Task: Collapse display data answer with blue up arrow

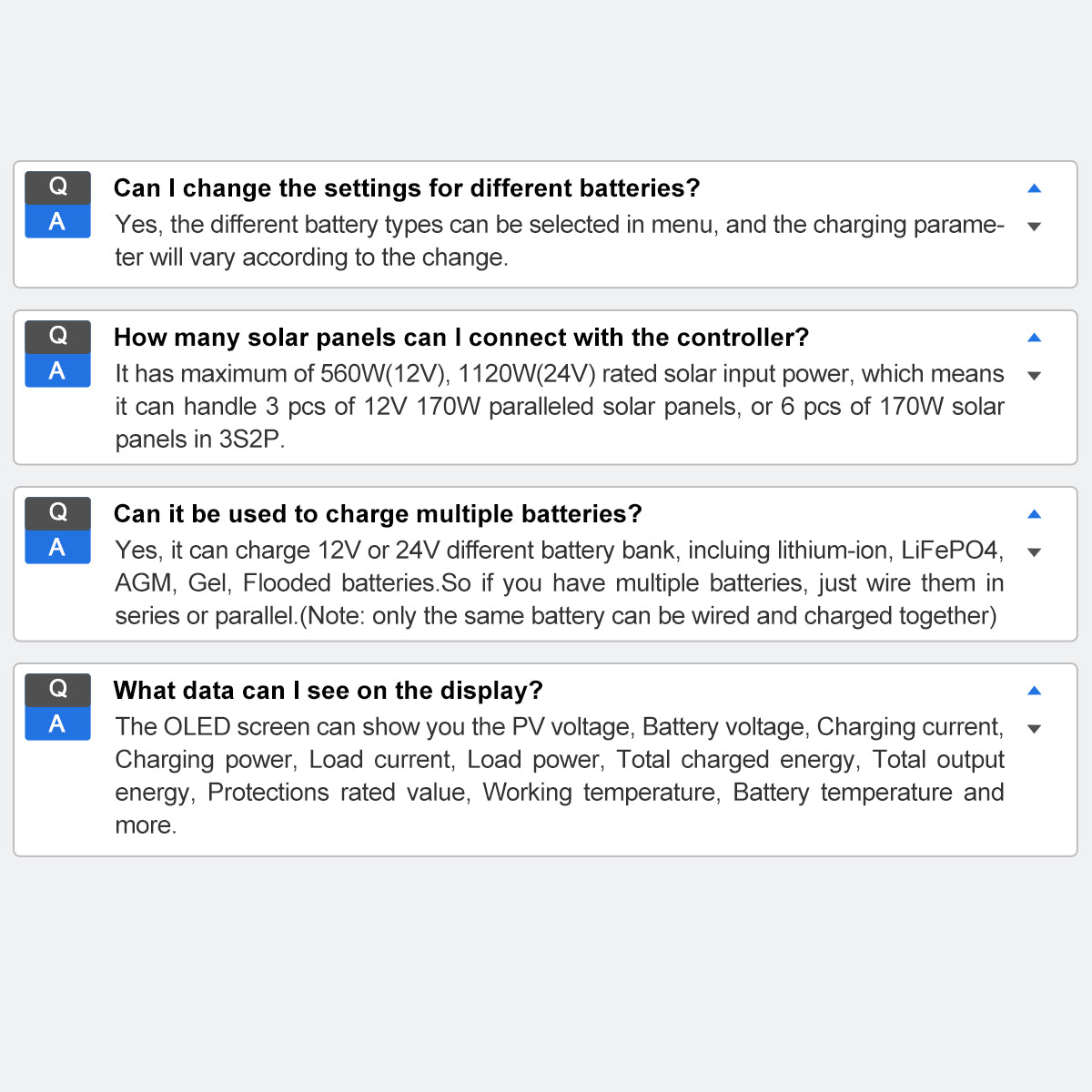Action: coord(1034,691)
